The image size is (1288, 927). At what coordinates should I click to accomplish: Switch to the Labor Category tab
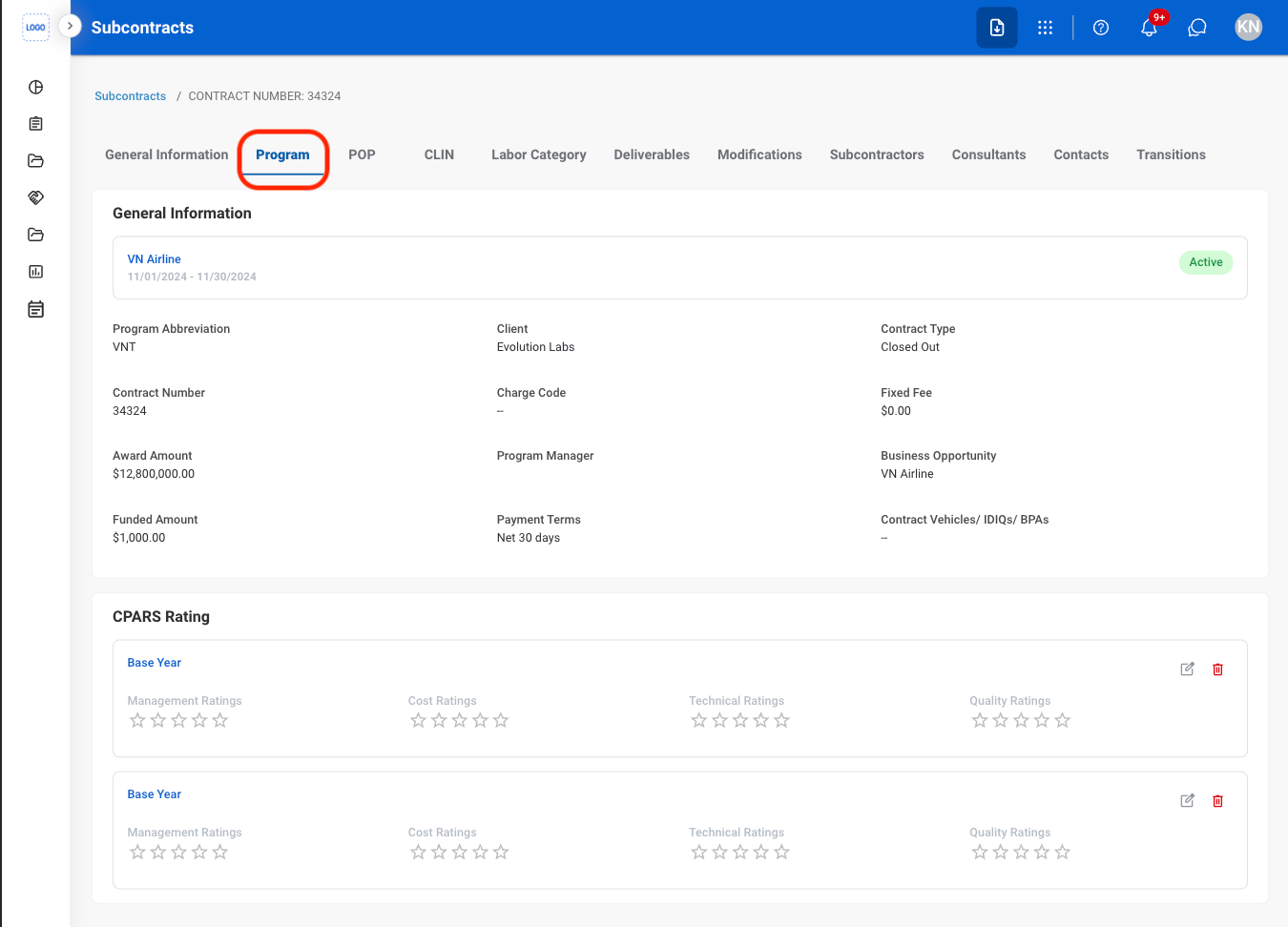pyautogui.click(x=539, y=154)
